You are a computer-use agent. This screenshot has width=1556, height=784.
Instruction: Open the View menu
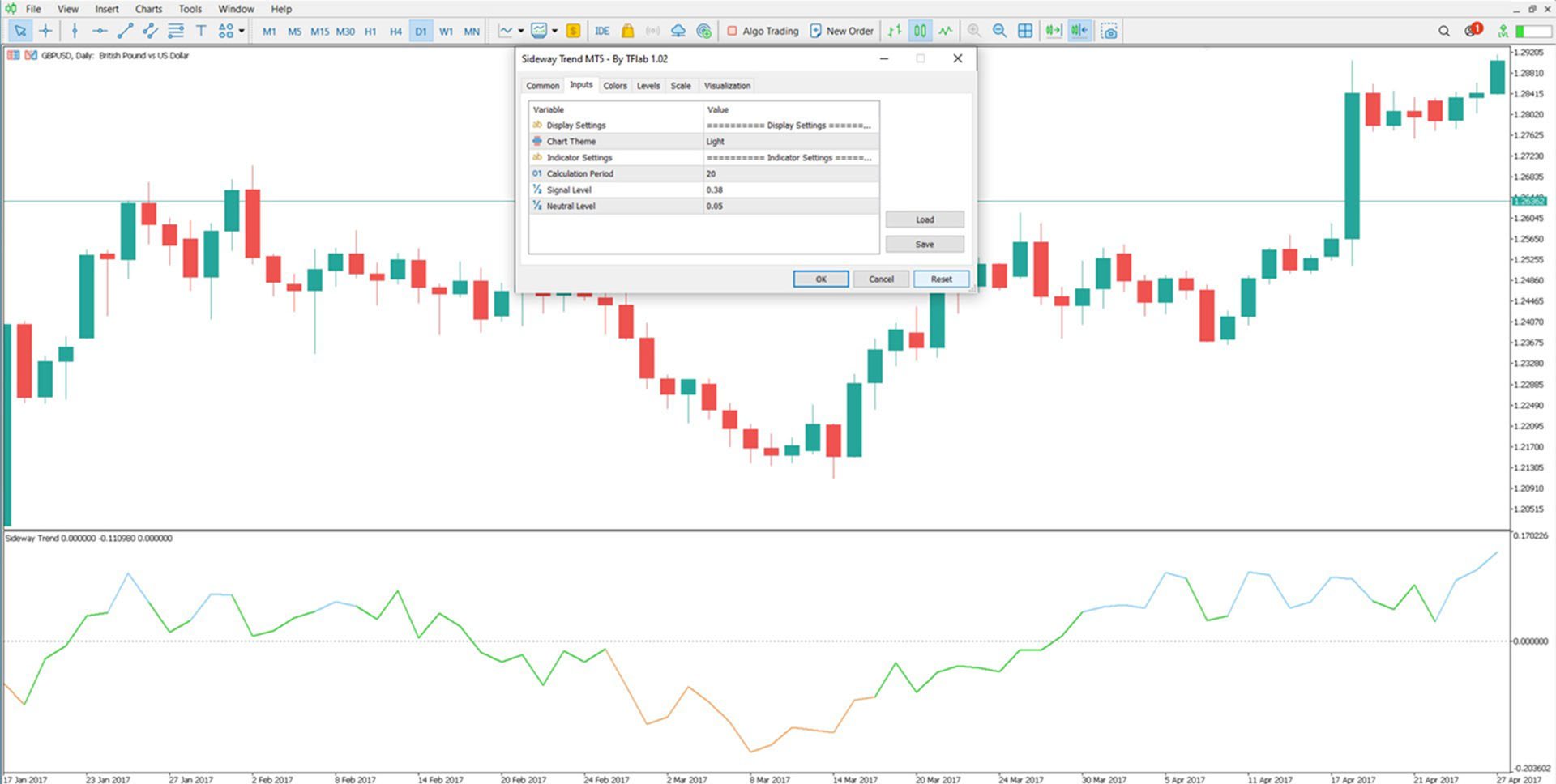(68, 9)
